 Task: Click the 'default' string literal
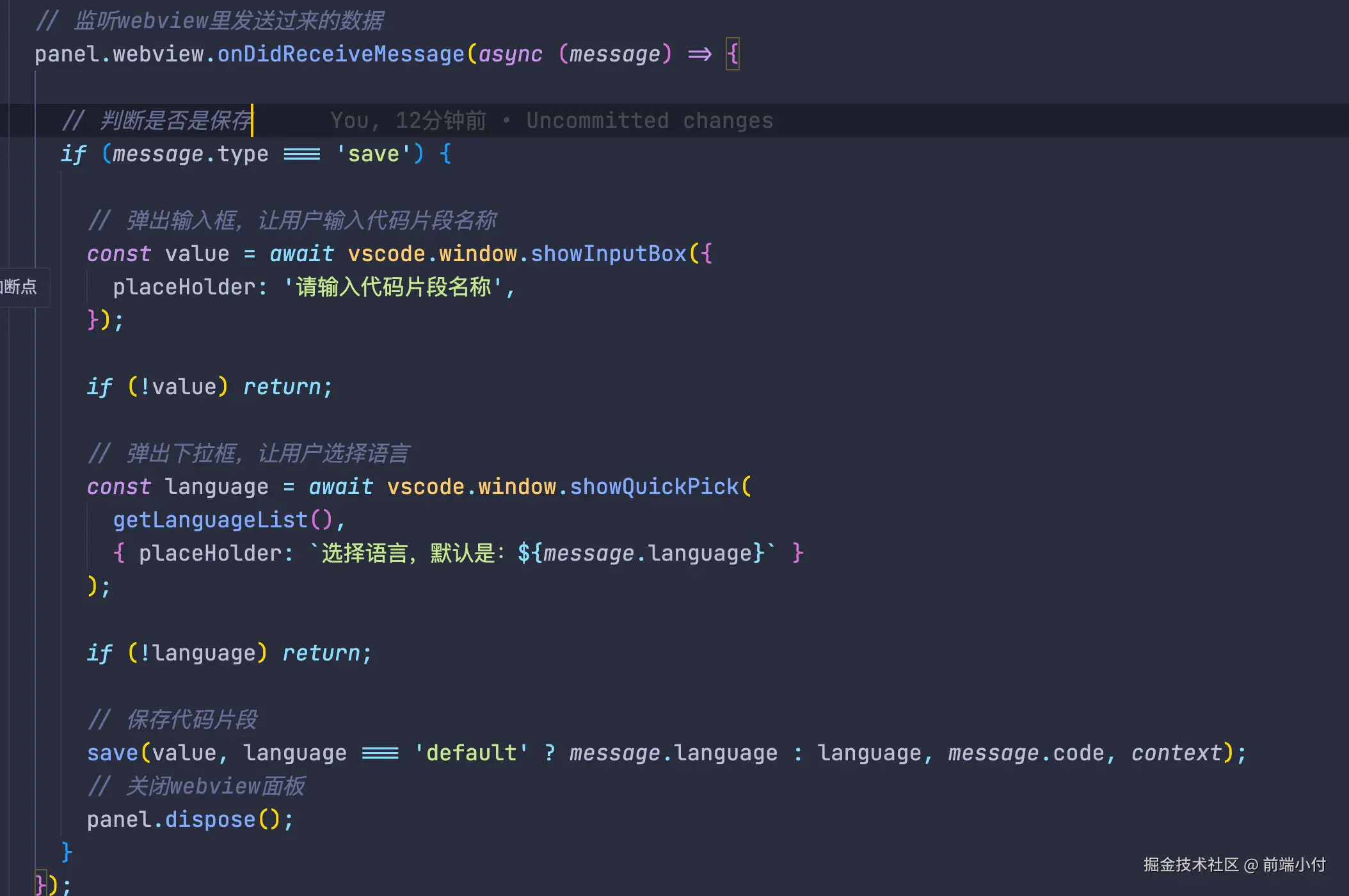click(x=471, y=753)
